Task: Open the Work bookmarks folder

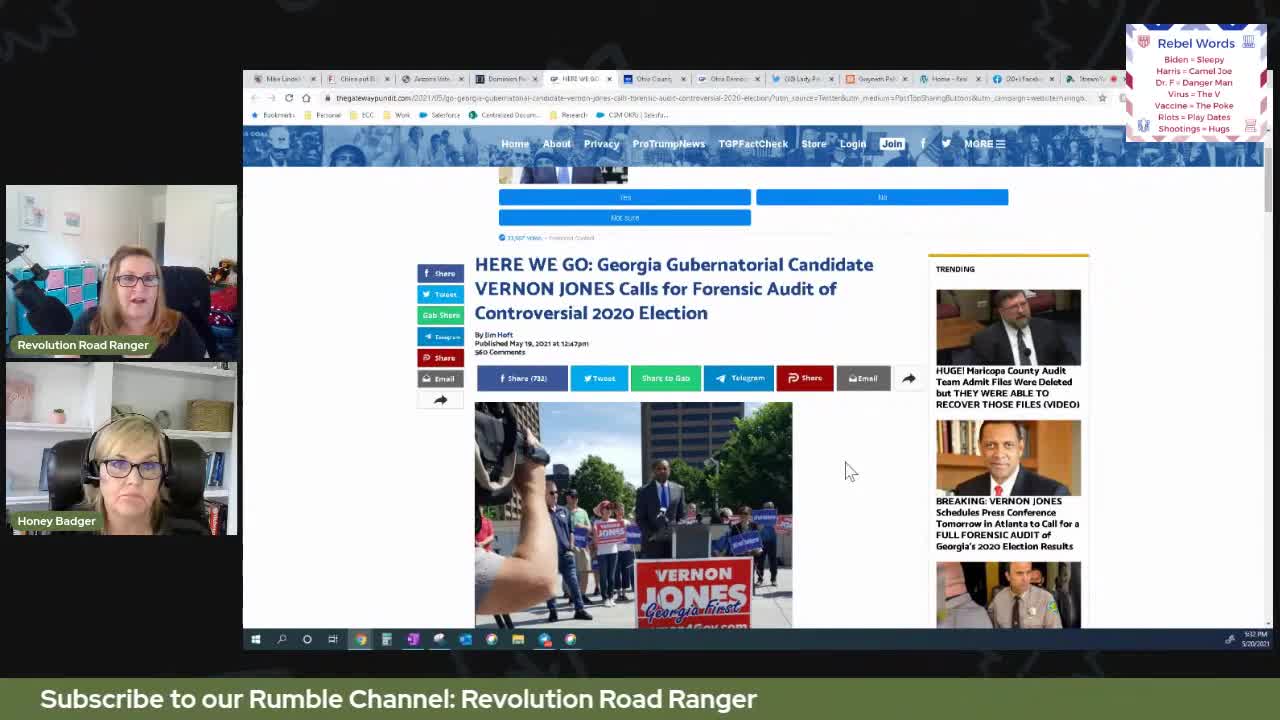Action: 398,115
